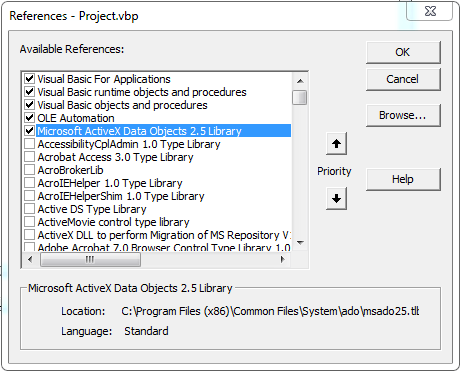461x372 pixels.
Task: Select AcroBrokerLib list entry
Action: tap(70, 170)
